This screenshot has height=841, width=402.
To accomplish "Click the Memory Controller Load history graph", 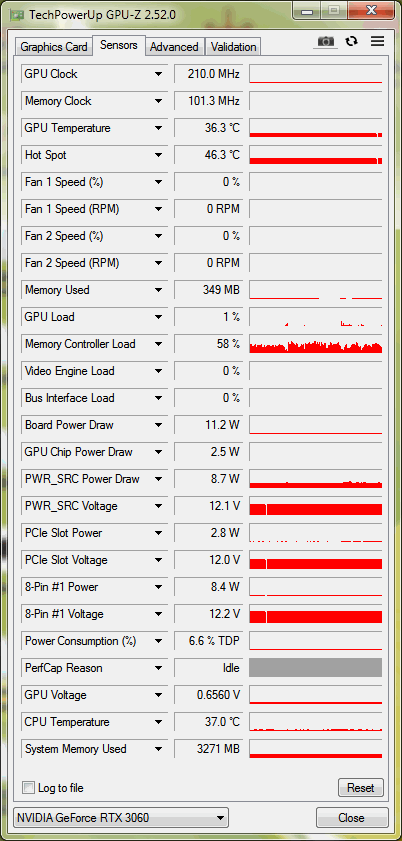I will 316,344.
